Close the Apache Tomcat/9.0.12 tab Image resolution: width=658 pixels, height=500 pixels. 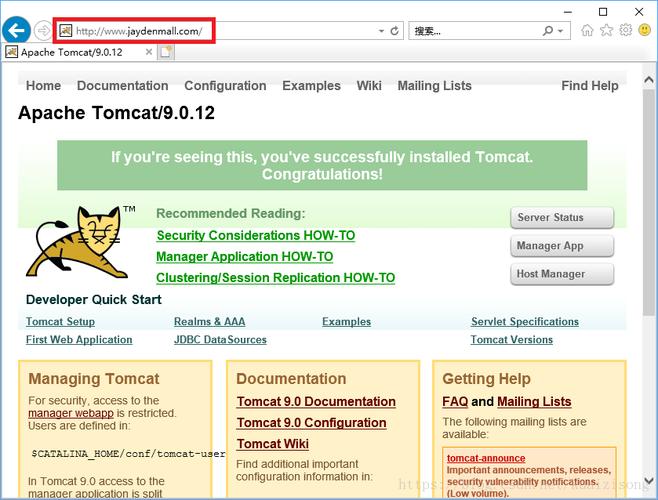(149, 52)
